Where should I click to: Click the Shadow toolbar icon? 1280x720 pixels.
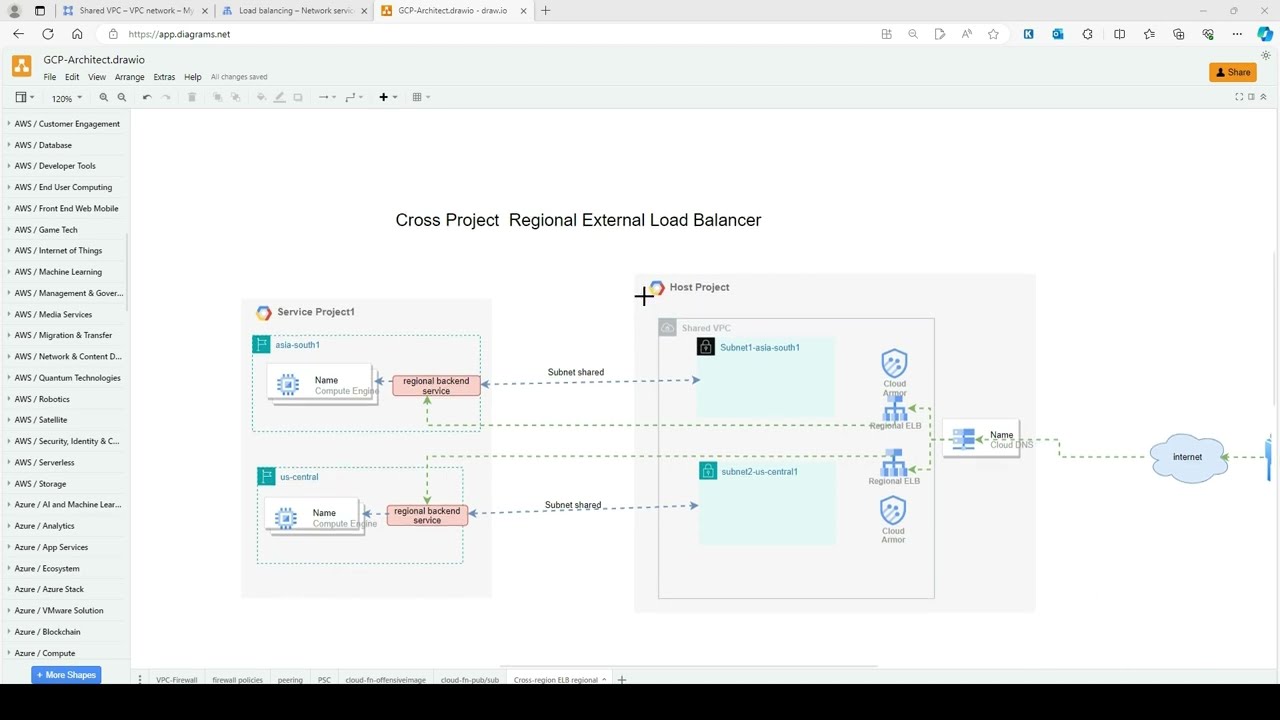click(298, 97)
